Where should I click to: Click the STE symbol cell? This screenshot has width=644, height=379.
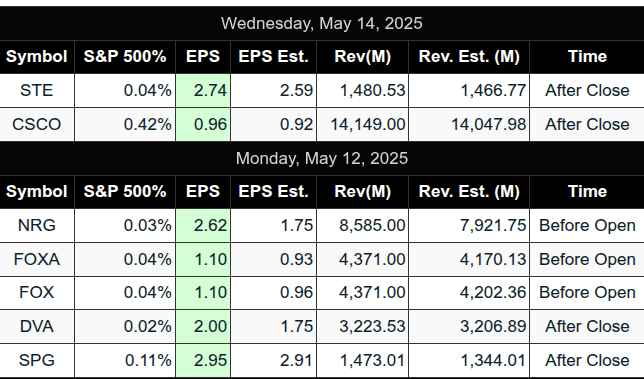coord(37,90)
